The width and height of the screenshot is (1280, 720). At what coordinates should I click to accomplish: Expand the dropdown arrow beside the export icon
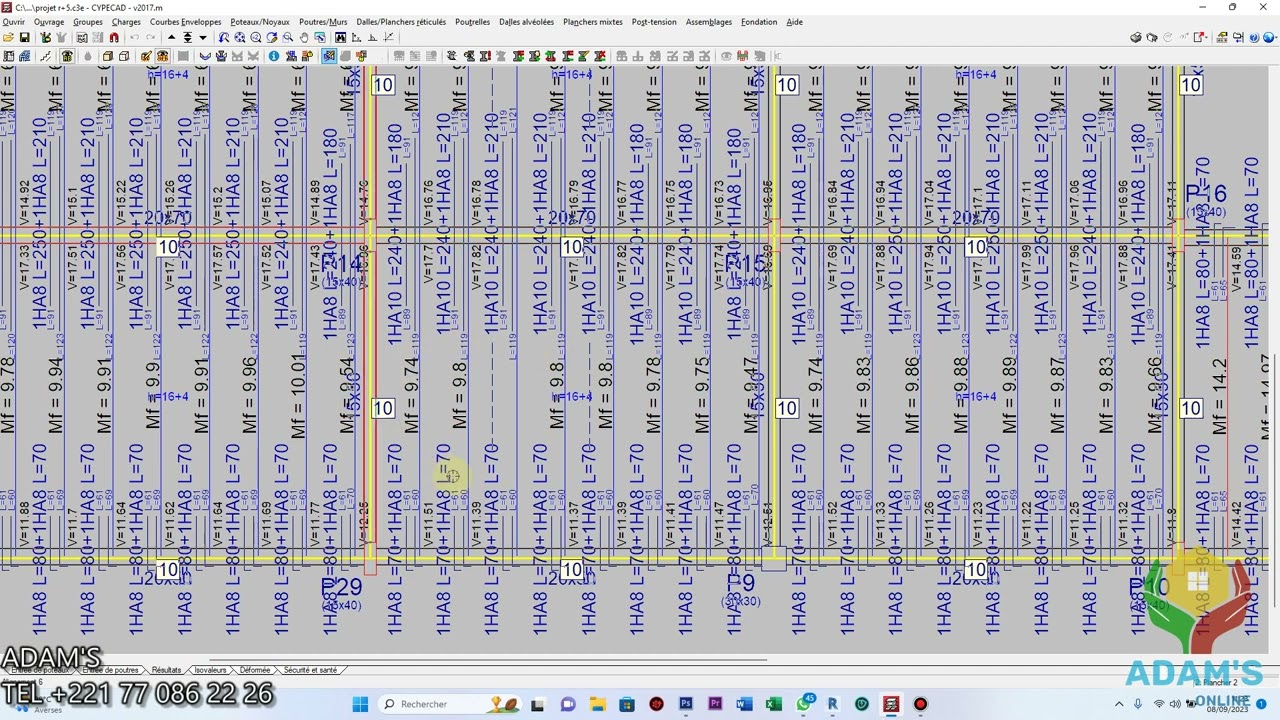(1206, 38)
